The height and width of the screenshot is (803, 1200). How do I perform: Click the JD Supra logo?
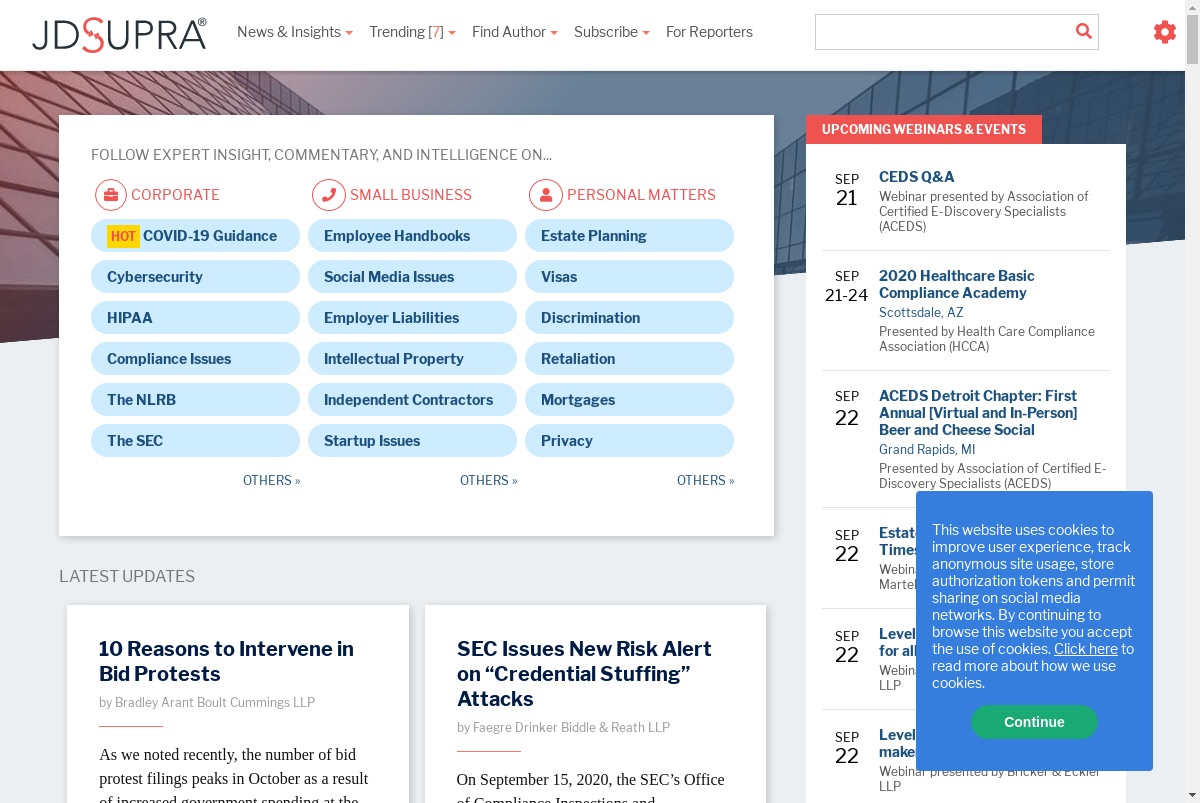(119, 34)
